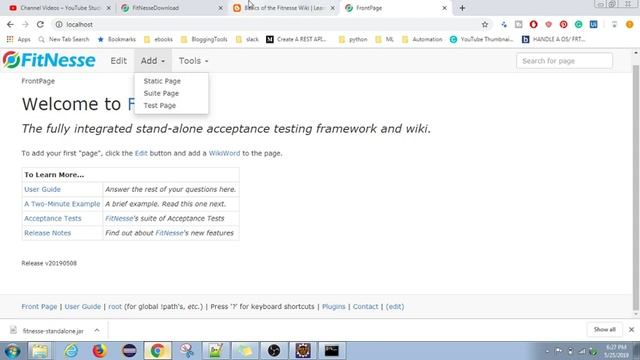The image size is (640, 360).
Task: Open the ML bookmark folder
Action: 384,39
